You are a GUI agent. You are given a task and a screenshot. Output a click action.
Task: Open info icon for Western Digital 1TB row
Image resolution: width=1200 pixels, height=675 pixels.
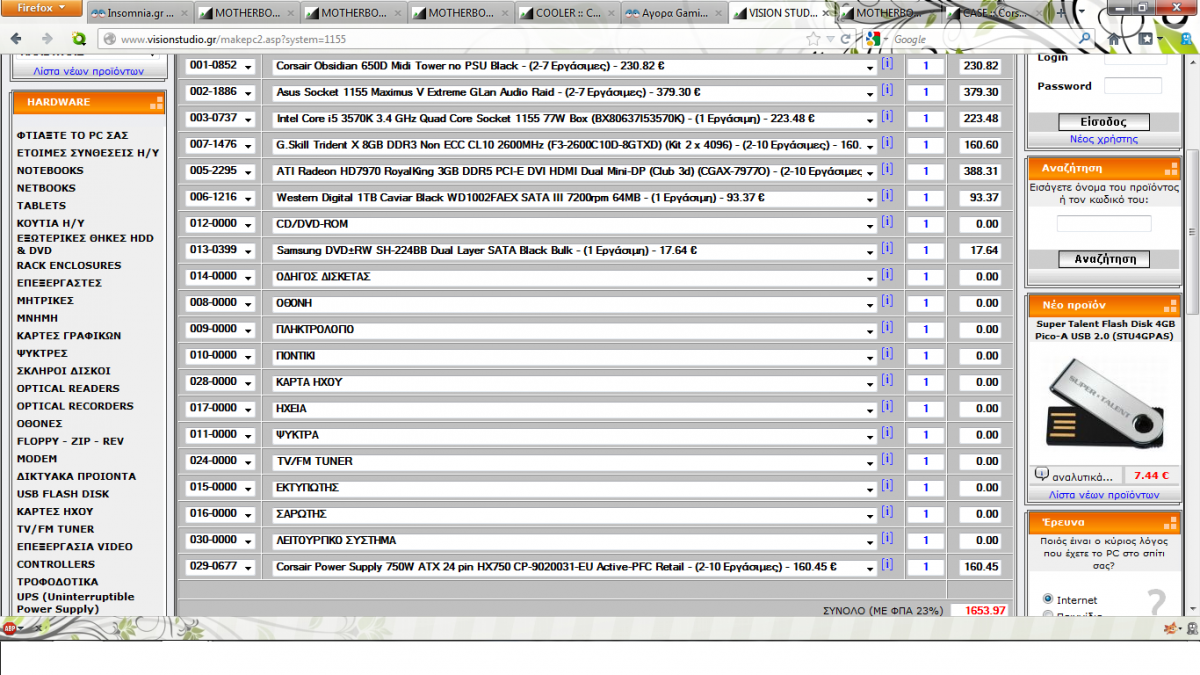pos(886,196)
